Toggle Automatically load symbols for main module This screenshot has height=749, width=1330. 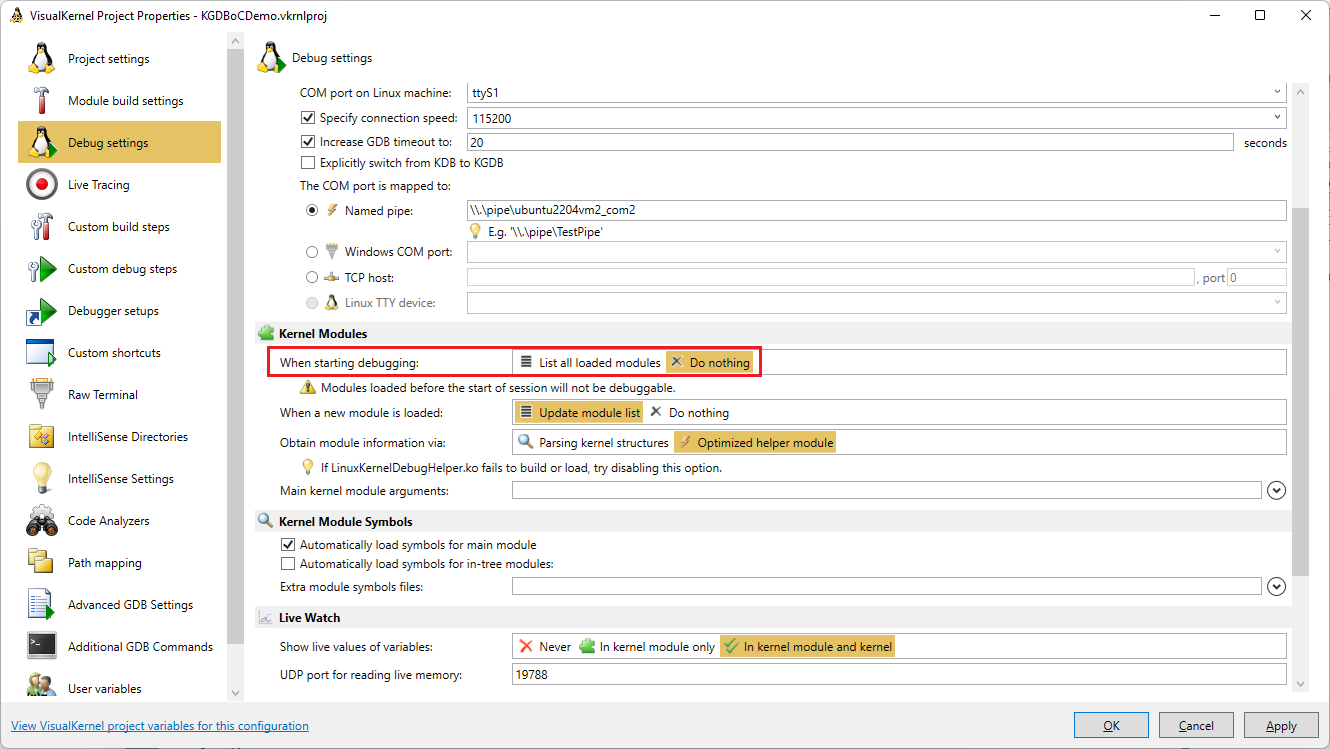tap(288, 545)
